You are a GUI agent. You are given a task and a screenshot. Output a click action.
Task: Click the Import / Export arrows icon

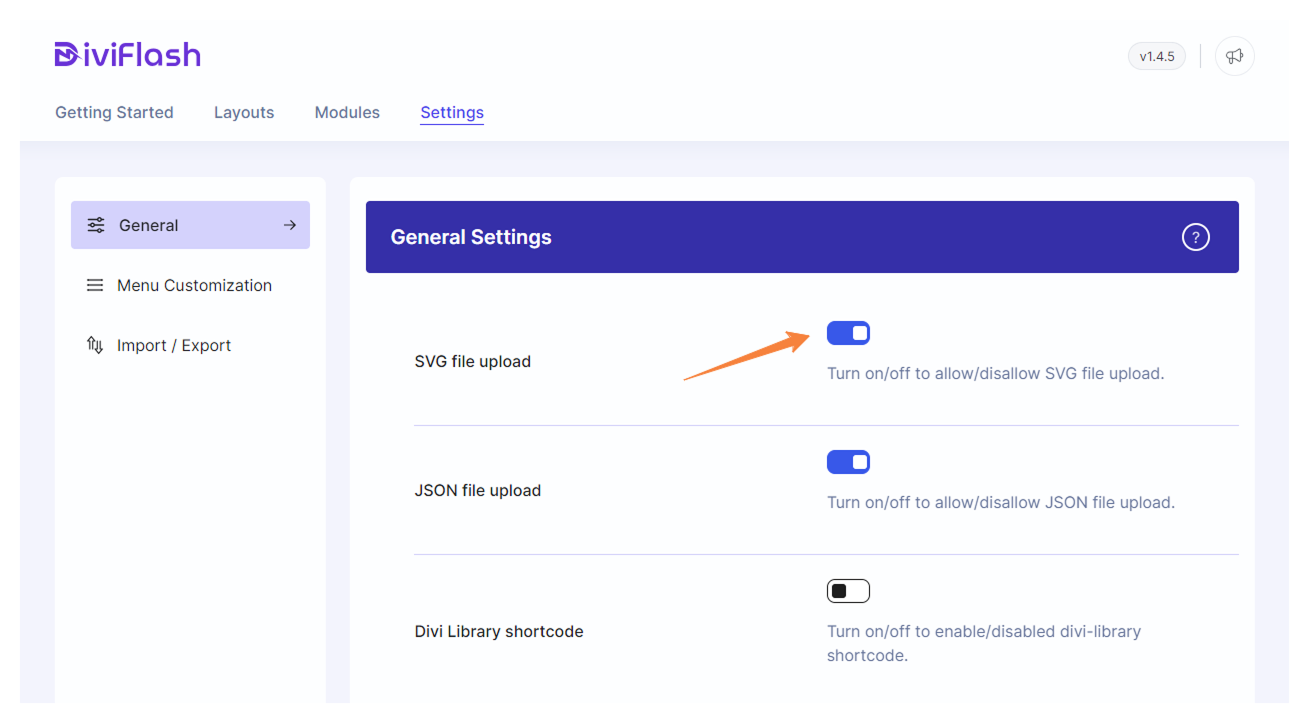click(95, 345)
